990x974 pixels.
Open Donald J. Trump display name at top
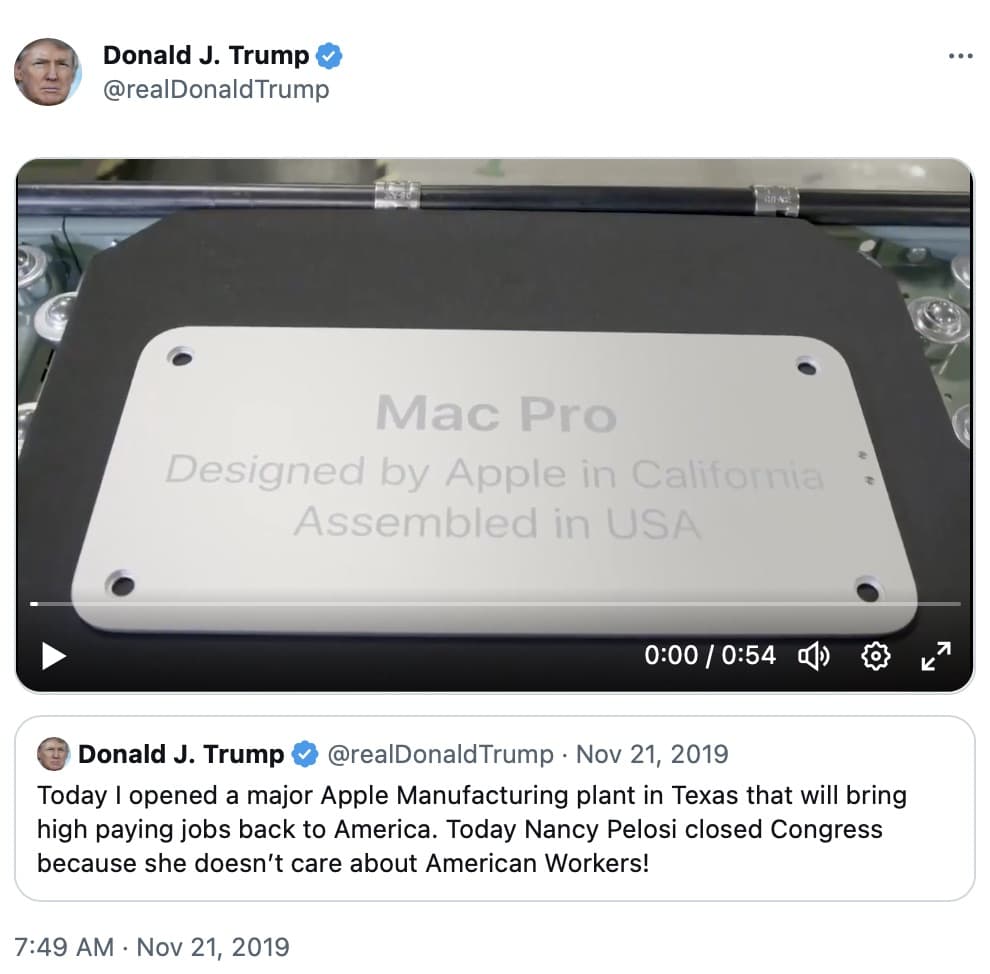coord(206,56)
